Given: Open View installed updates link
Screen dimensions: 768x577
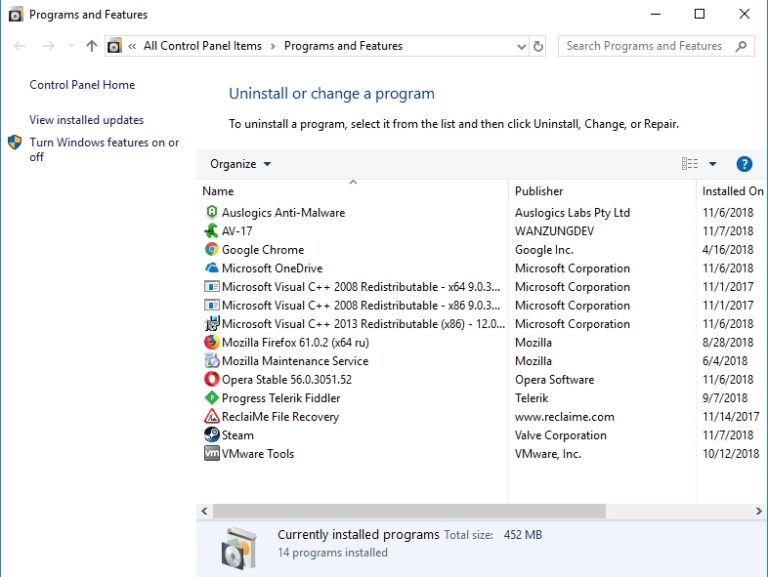Looking at the screenshot, I should pyautogui.click(x=86, y=120).
